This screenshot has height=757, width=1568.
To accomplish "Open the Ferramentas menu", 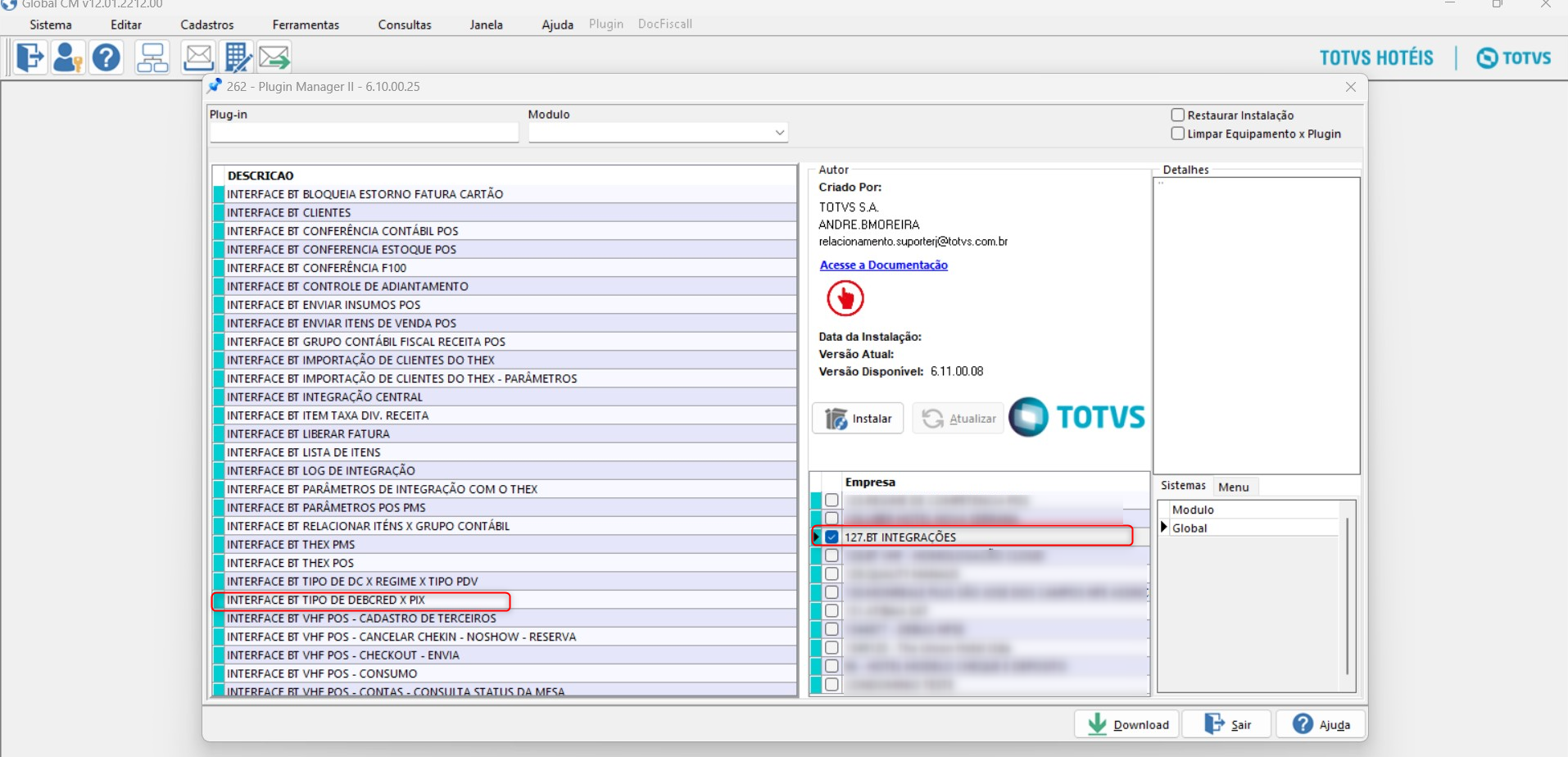I will (306, 25).
